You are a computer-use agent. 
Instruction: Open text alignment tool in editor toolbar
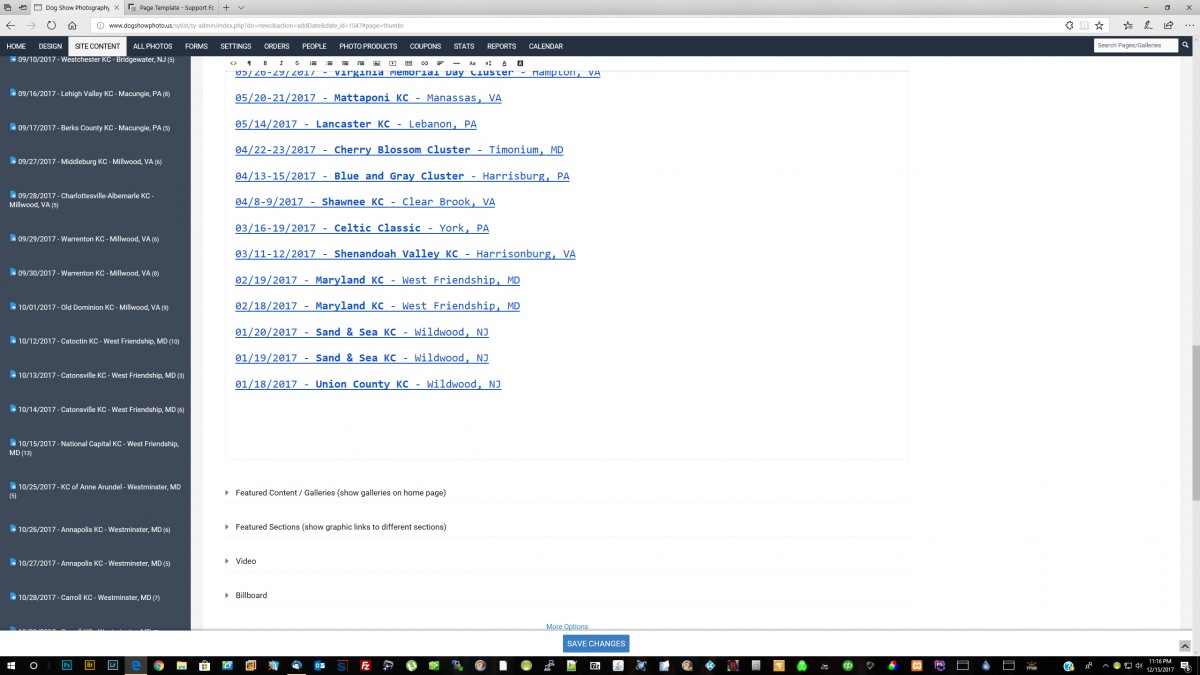440,63
